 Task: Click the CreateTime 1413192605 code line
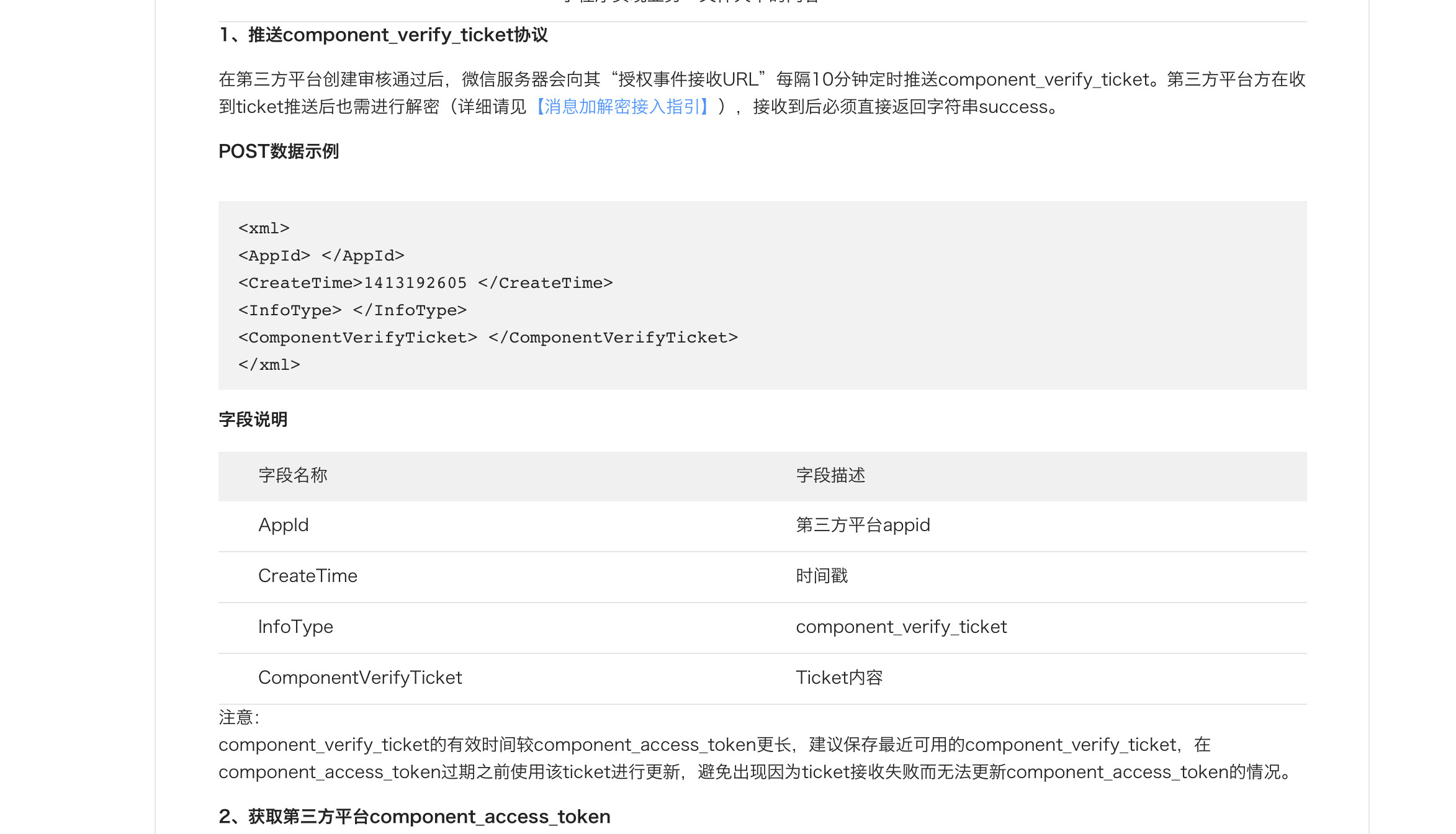(x=425, y=283)
